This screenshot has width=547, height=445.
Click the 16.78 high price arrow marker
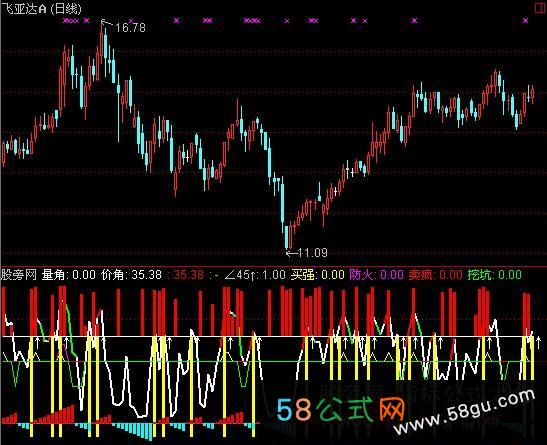[123, 27]
